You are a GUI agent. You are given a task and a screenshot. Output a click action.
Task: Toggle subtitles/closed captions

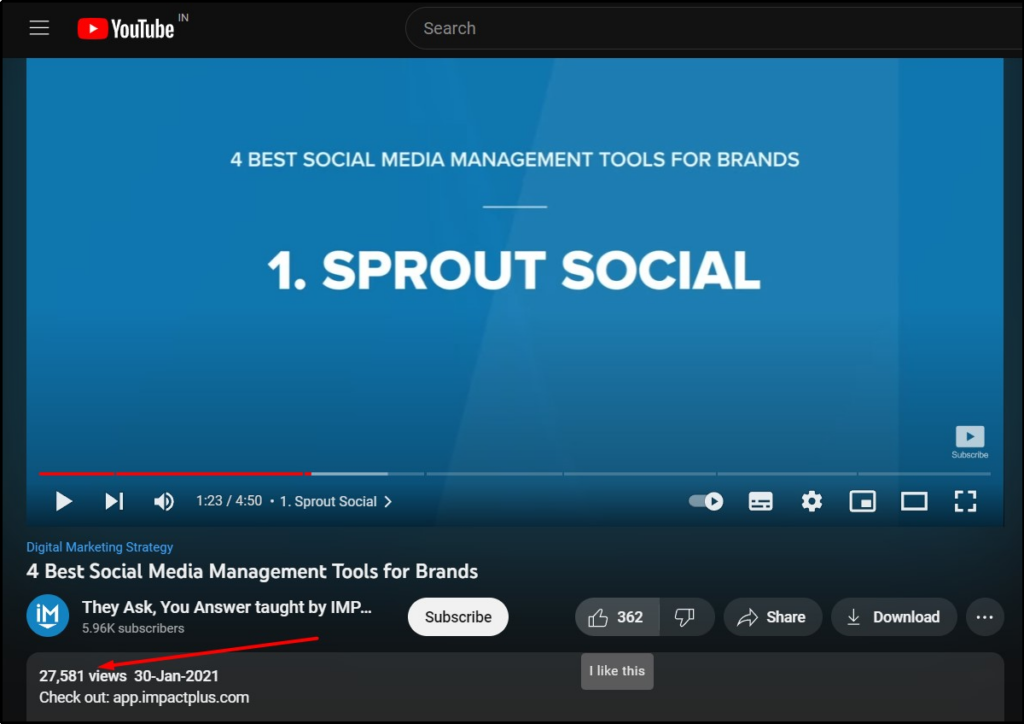[x=761, y=501]
